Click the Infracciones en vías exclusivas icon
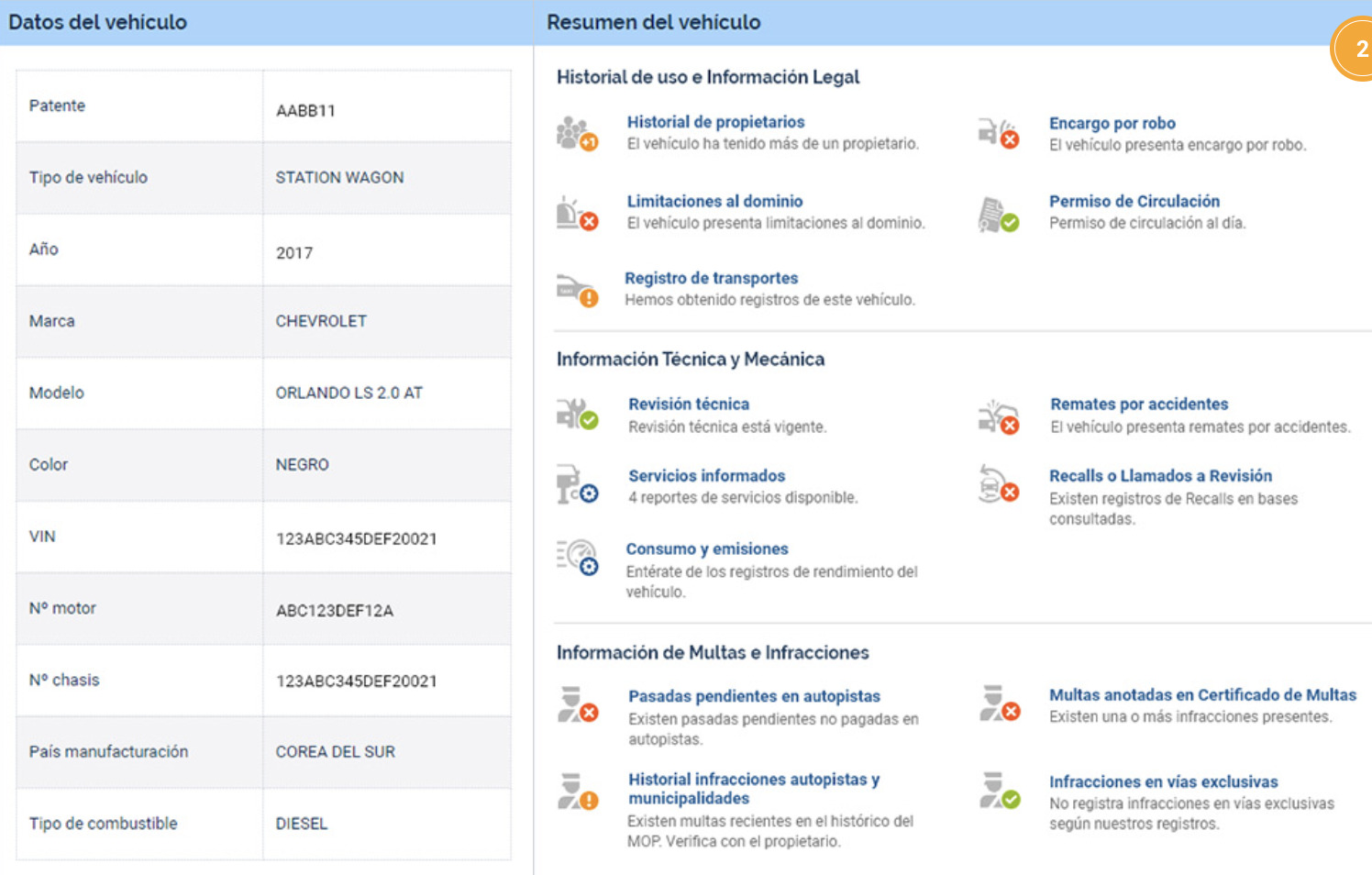 click(998, 791)
